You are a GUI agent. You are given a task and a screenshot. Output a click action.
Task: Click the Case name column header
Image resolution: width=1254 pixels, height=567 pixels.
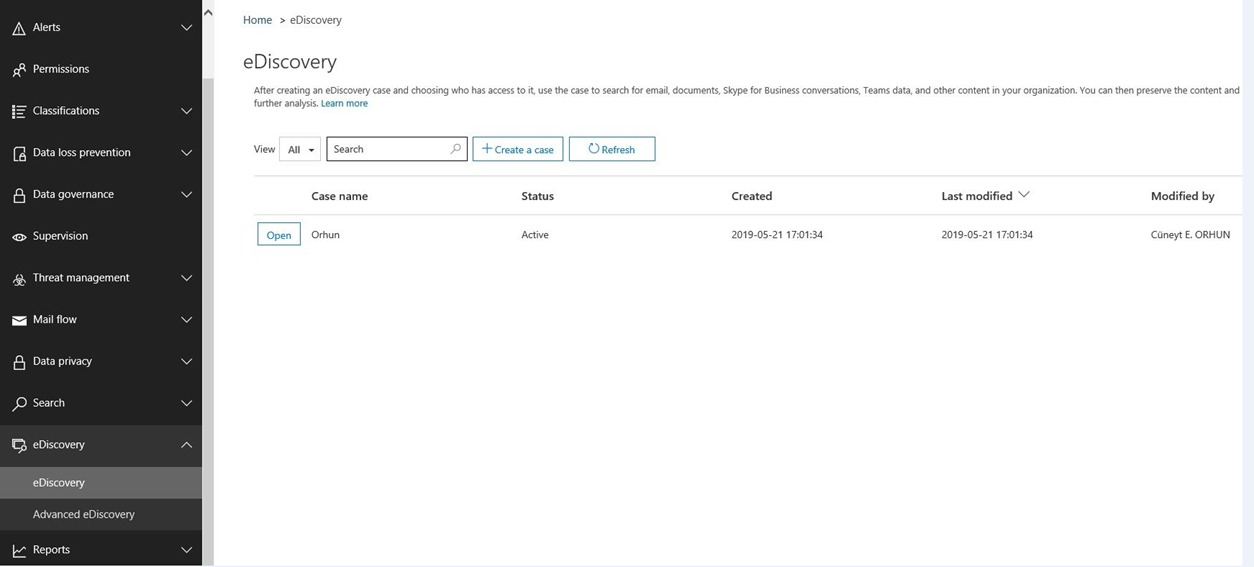339,196
